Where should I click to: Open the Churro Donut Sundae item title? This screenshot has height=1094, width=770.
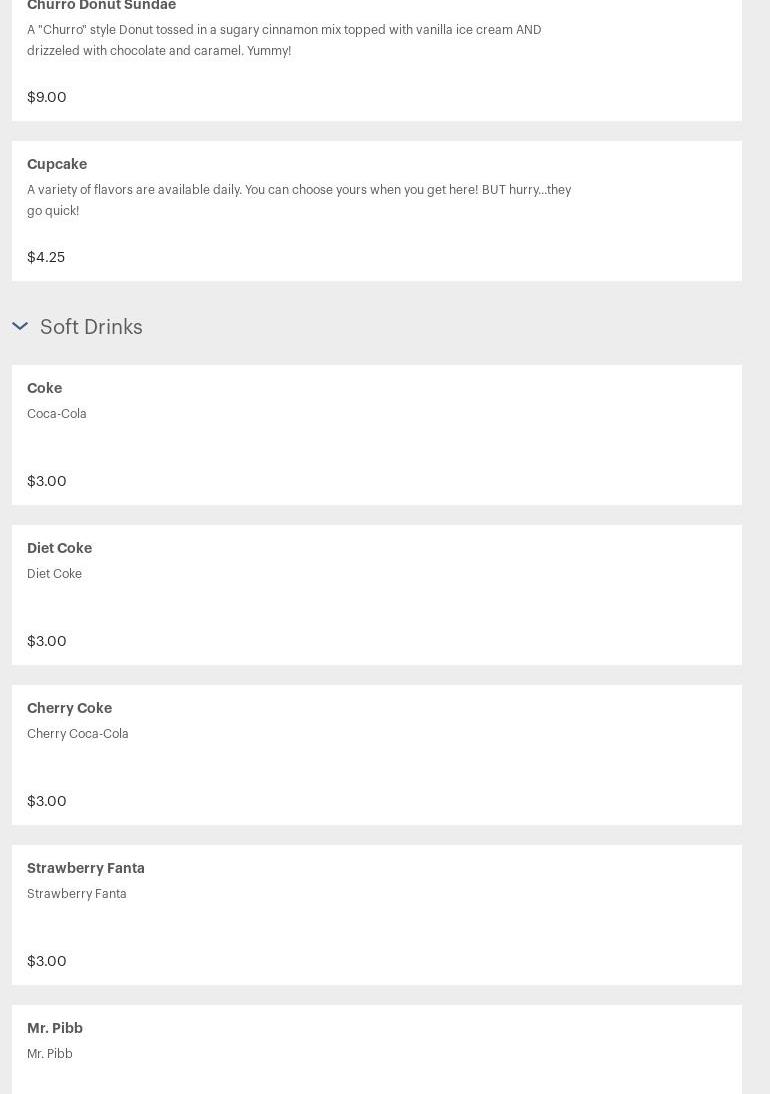click(101, 6)
